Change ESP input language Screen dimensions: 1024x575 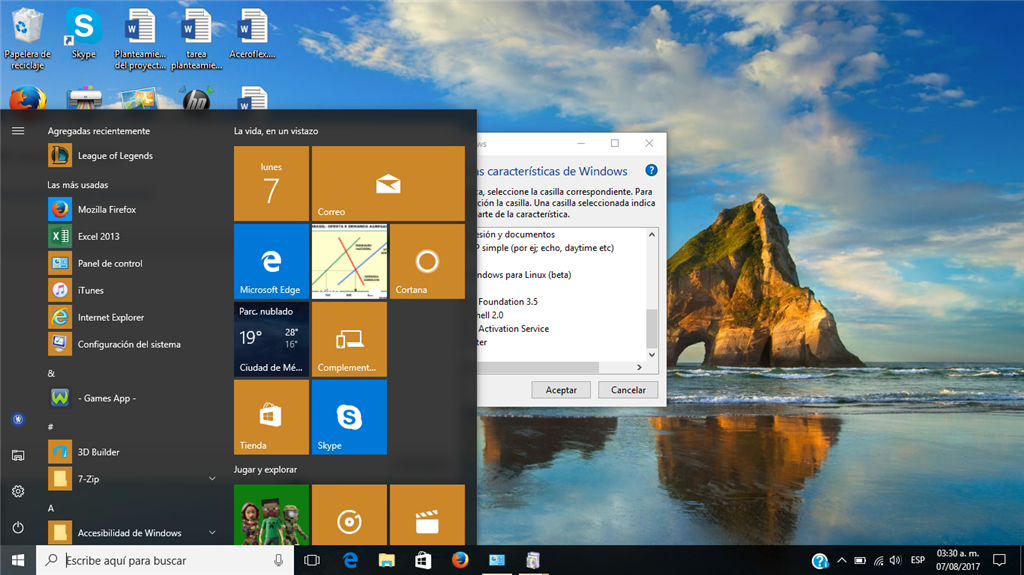tap(918, 560)
